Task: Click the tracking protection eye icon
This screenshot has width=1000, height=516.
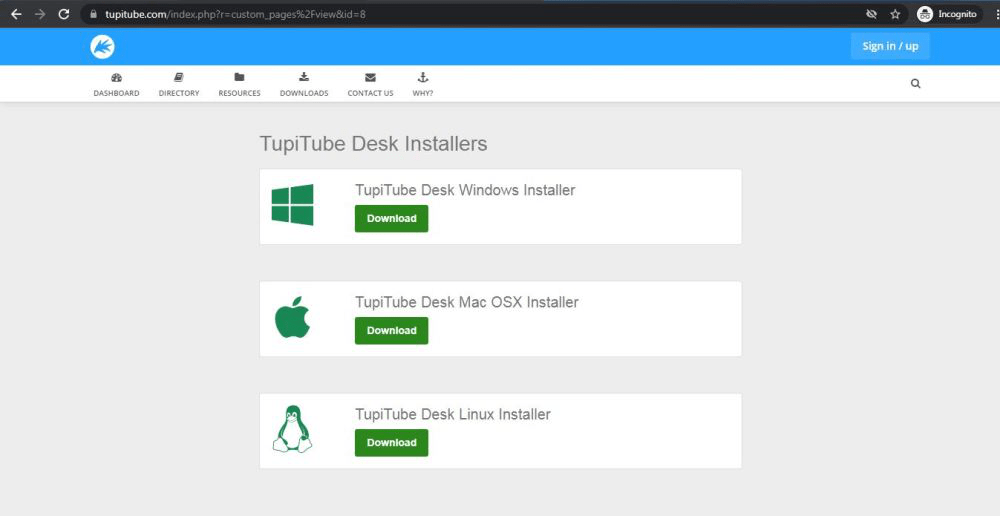Action: click(871, 14)
